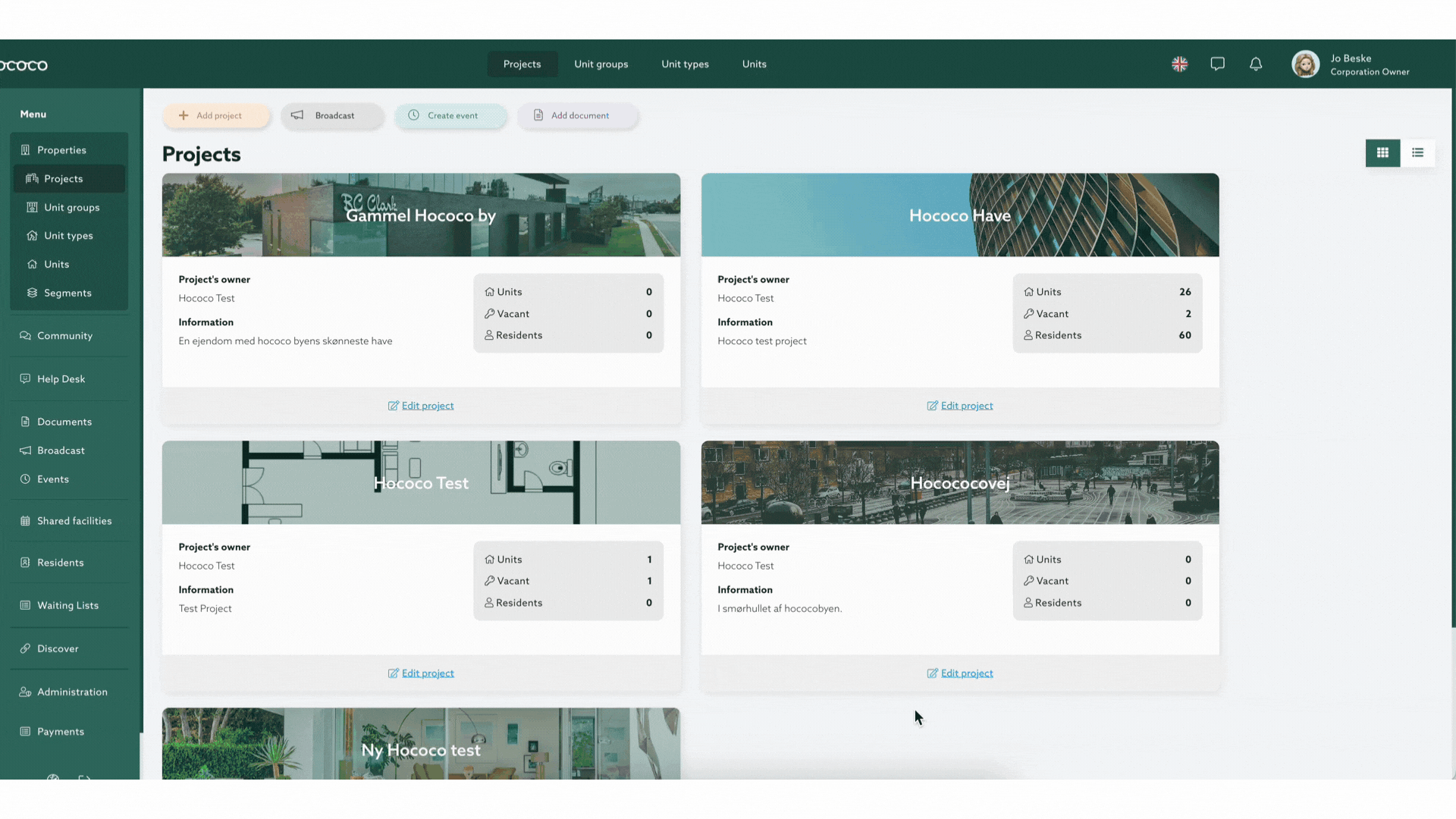Viewport: 1456px width, 819px height.
Task: Click the Create event button
Action: pyautogui.click(x=450, y=115)
